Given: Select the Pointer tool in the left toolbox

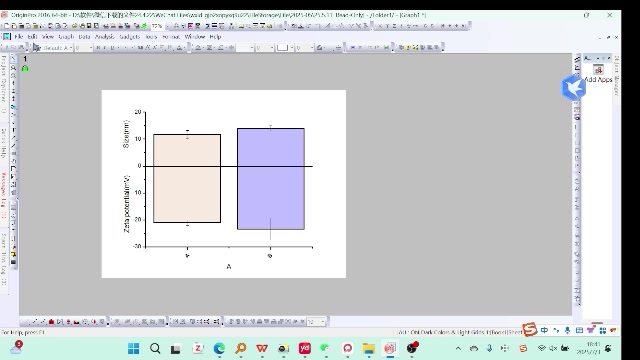Looking at the screenshot, I should (x=13, y=59).
